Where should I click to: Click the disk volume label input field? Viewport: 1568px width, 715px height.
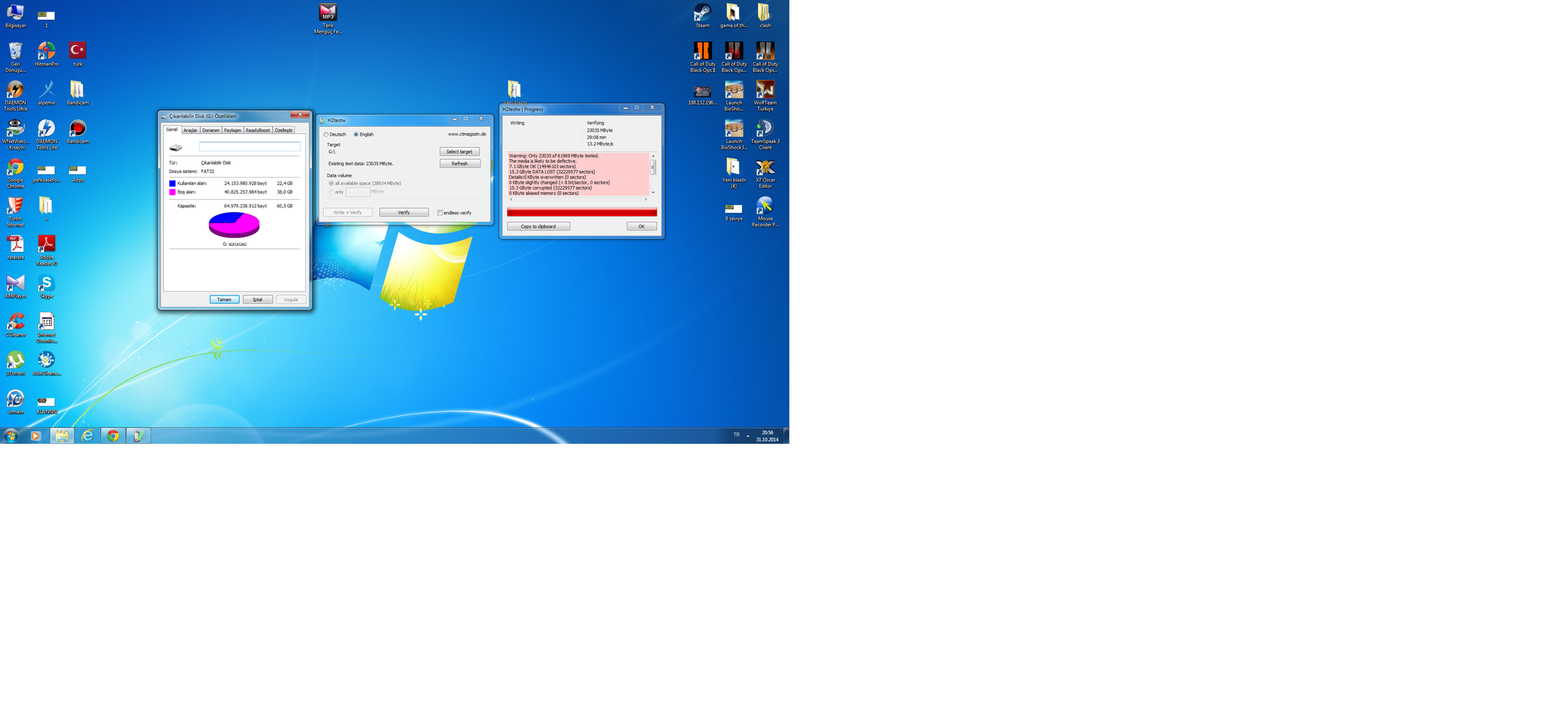(250, 146)
